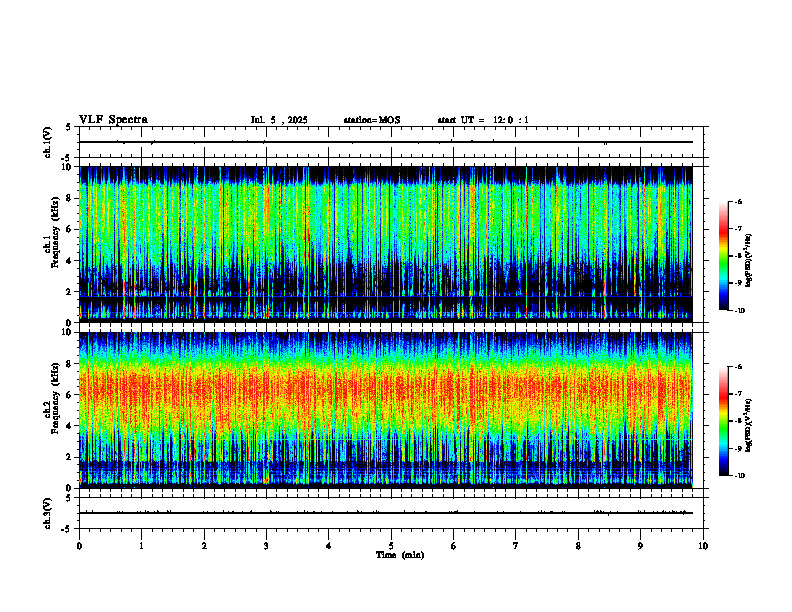The image size is (792, 612).
Task: Click inside the ch.1 voltage waveform strip
Action: [x=391, y=142]
